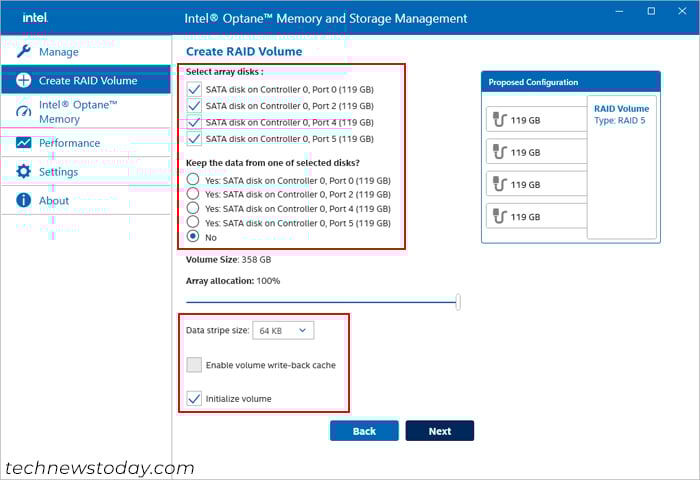Click the first 119 GB disk cable icon

click(x=500, y=120)
